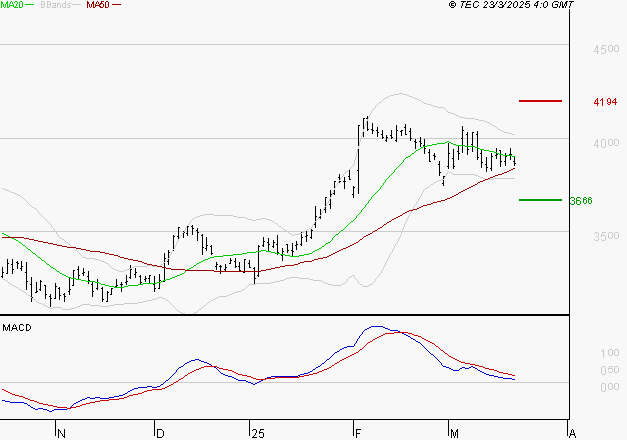Viewport: 627px width, 440px height.
Task: Click the red resistance level line
Action: 540,101
